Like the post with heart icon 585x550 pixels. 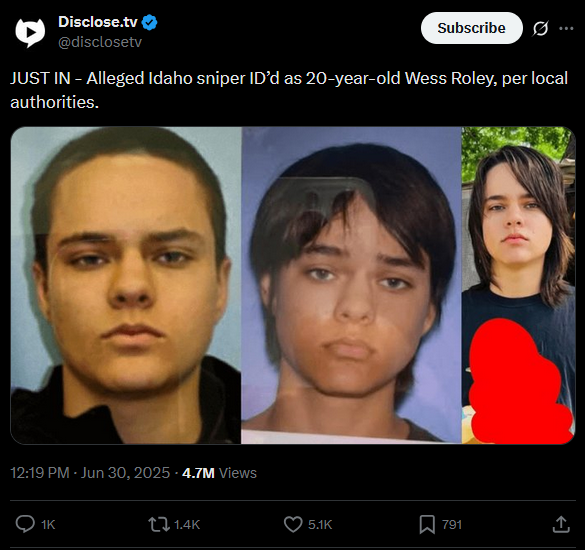tap(293, 524)
